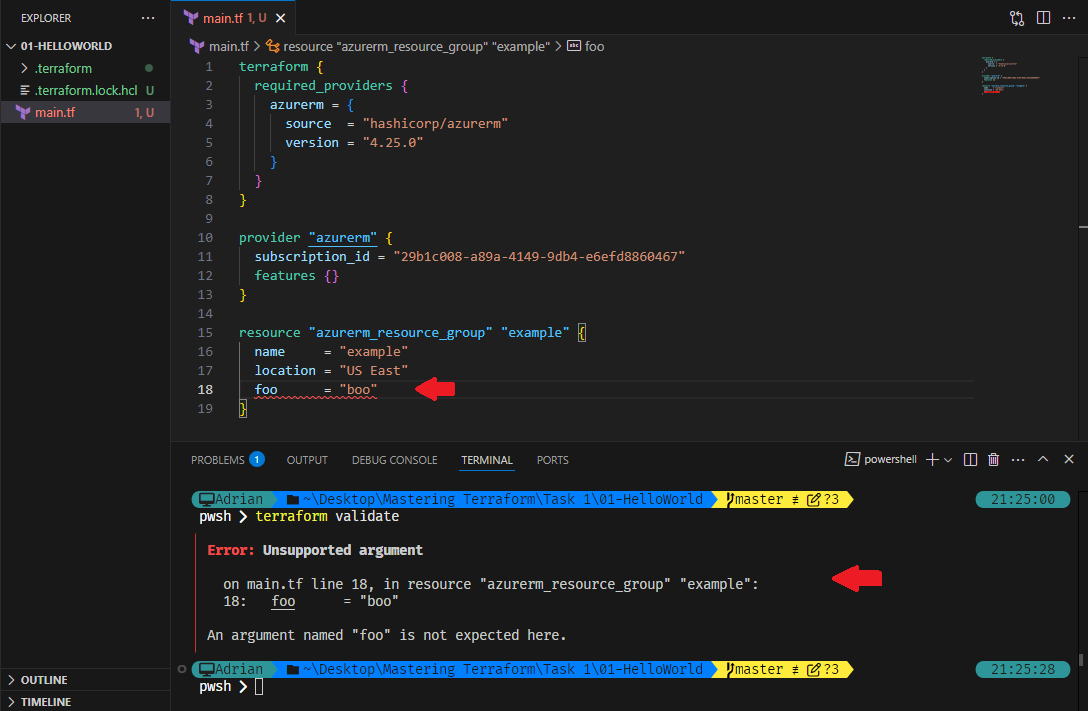1088x711 pixels.
Task: Click Terraform icon on main.tf file row
Action: tap(24, 112)
